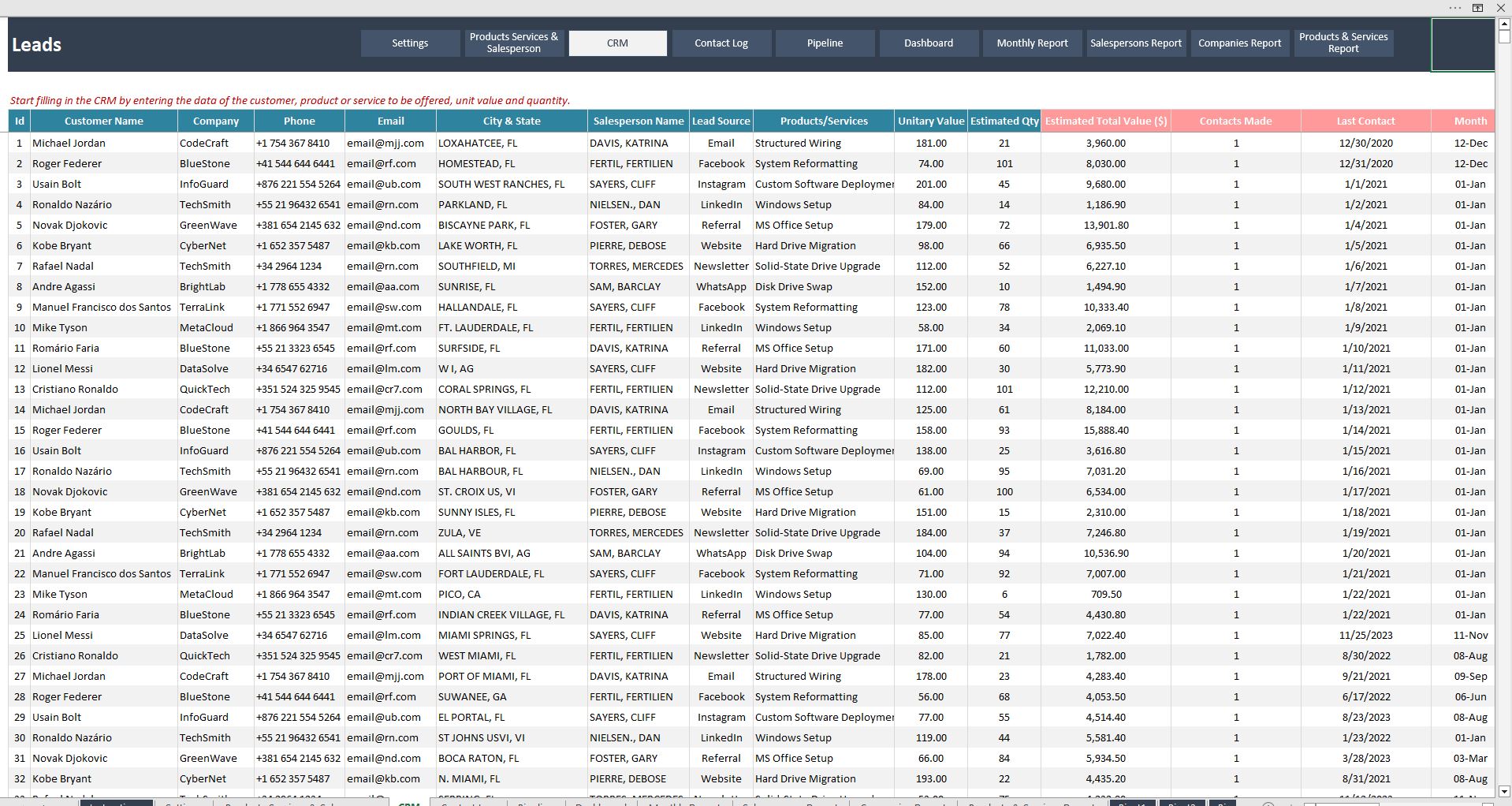Close the window with the X icon
This screenshot has height=806, width=1512.
1501,8
